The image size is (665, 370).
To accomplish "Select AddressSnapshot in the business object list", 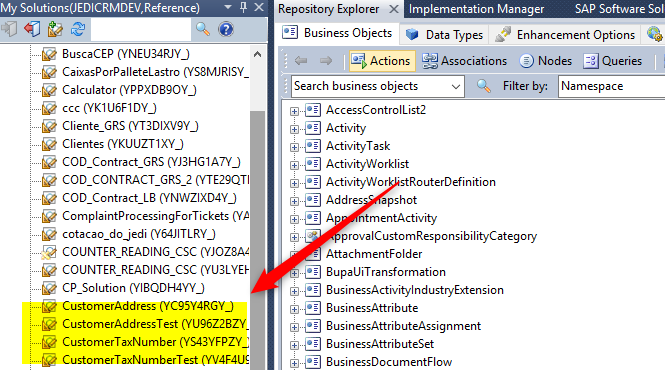I will (x=371, y=200).
